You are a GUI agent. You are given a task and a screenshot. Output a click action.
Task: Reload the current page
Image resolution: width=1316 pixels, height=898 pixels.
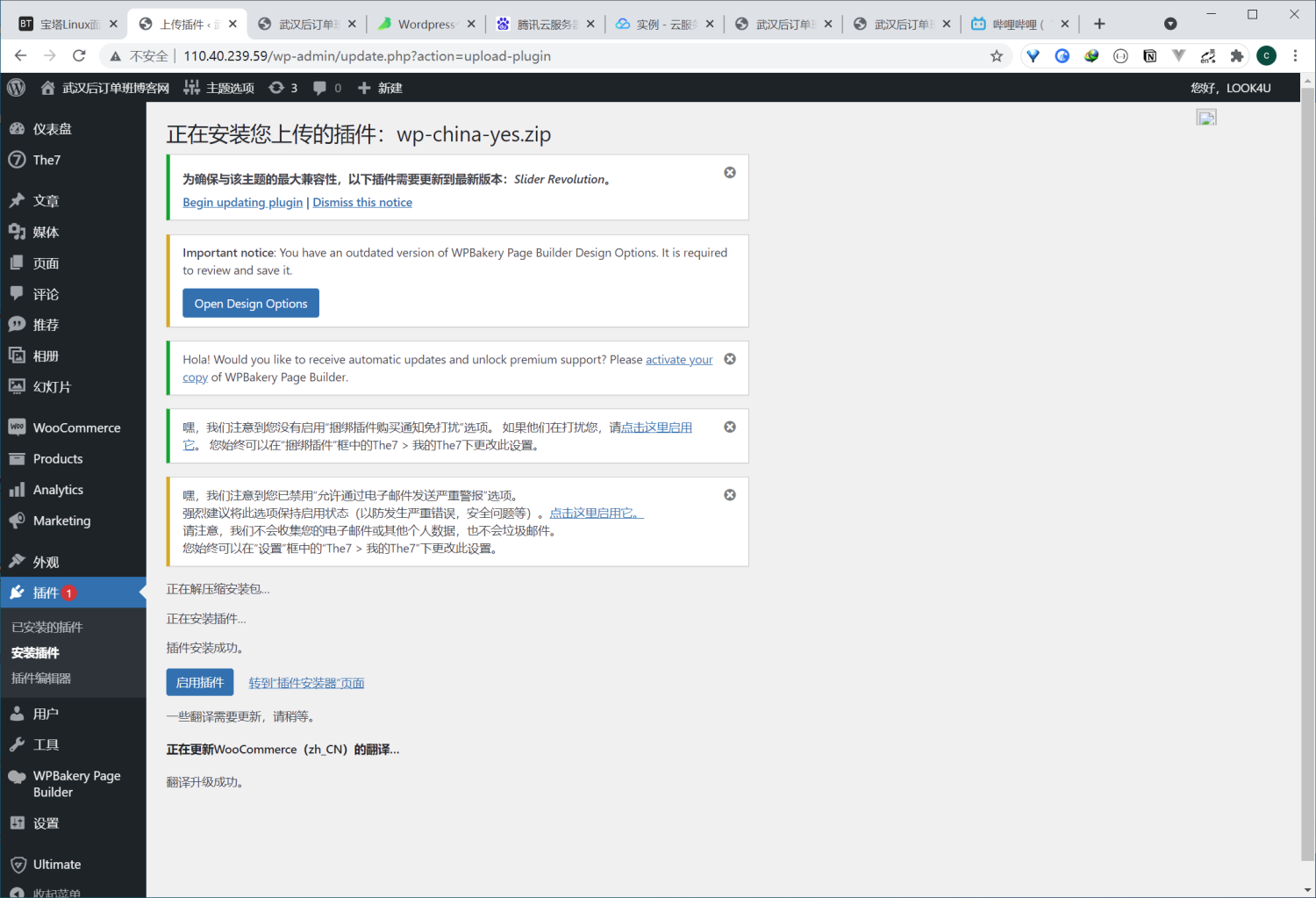tap(79, 56)
